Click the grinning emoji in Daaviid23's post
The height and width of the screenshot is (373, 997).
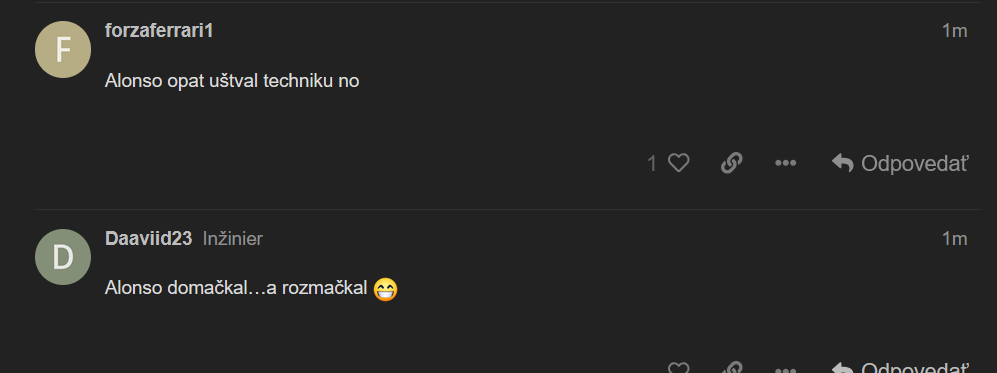coord(385,289)
